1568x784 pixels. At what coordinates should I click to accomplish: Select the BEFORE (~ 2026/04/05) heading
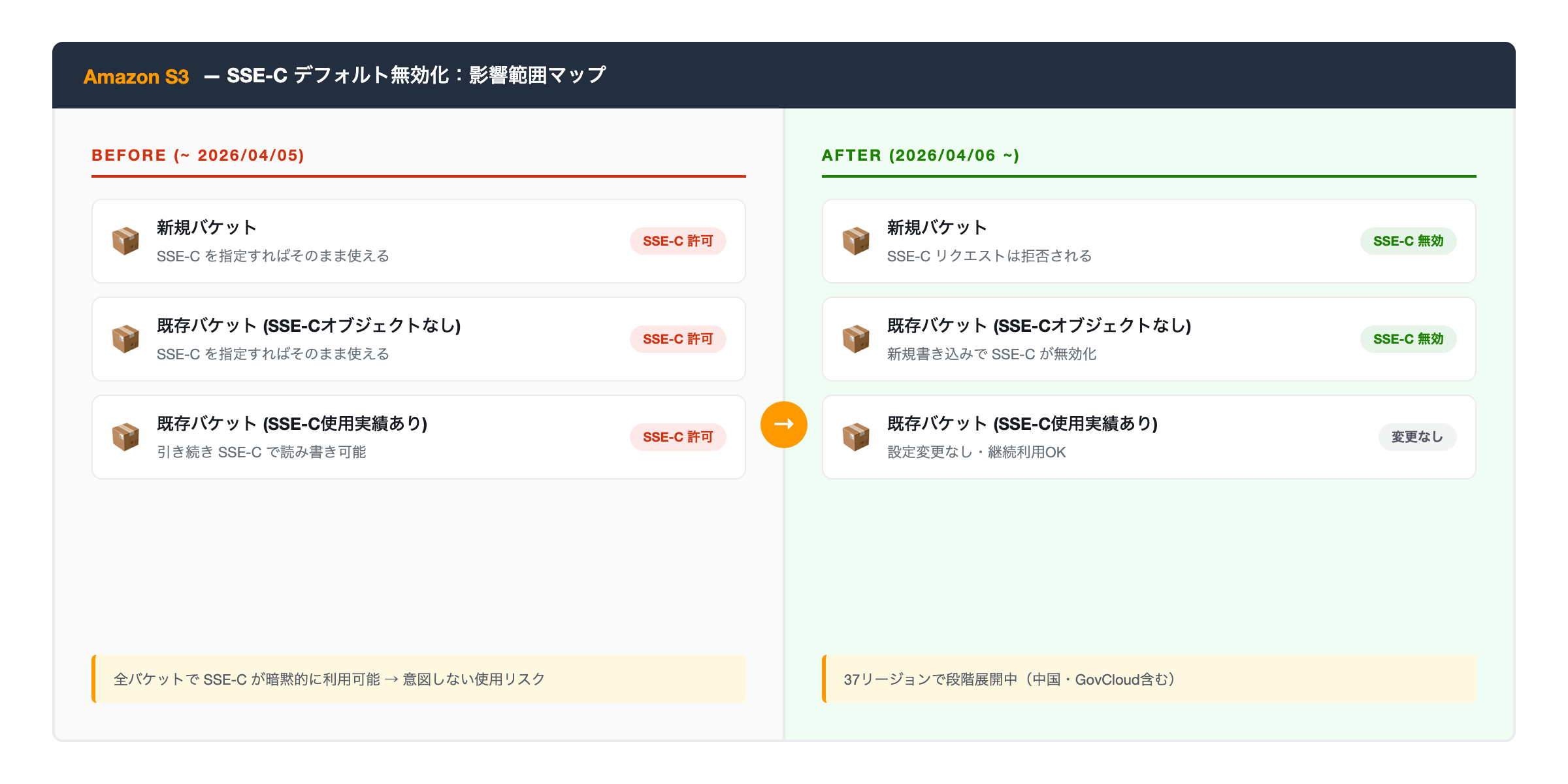(198, 155)
